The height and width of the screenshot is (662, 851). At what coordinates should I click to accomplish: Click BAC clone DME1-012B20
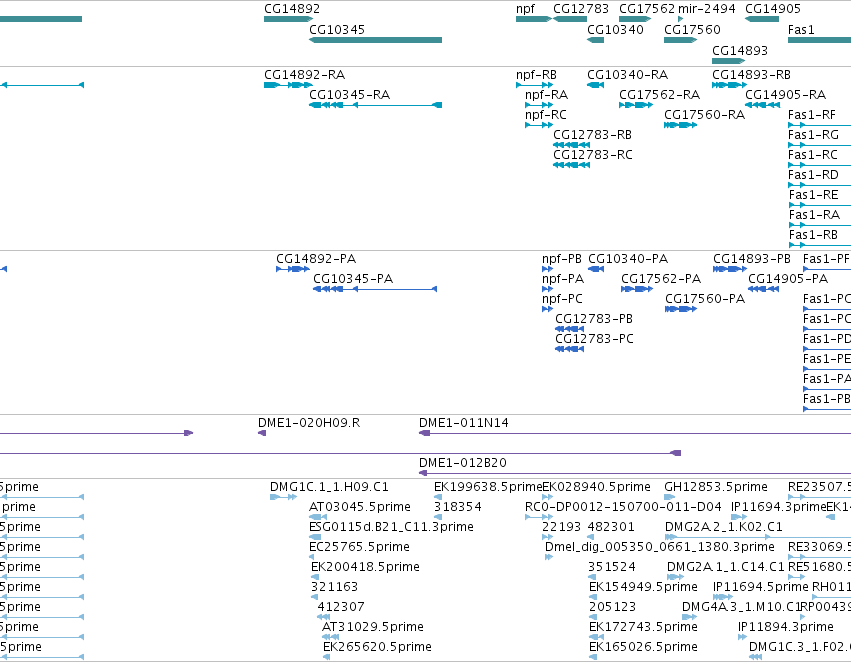click(x=462, y=463)
